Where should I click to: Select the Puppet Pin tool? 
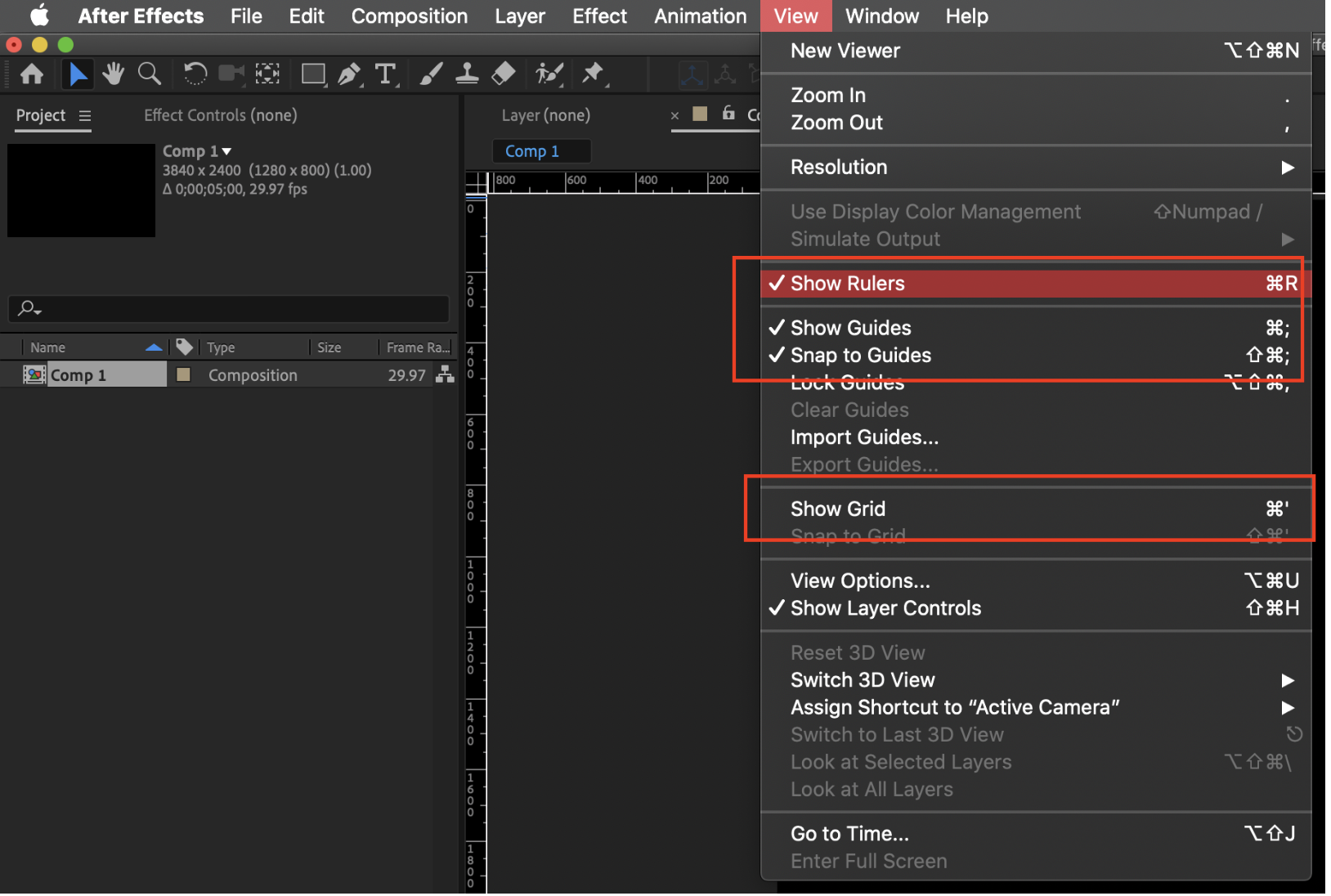(593, 74)
